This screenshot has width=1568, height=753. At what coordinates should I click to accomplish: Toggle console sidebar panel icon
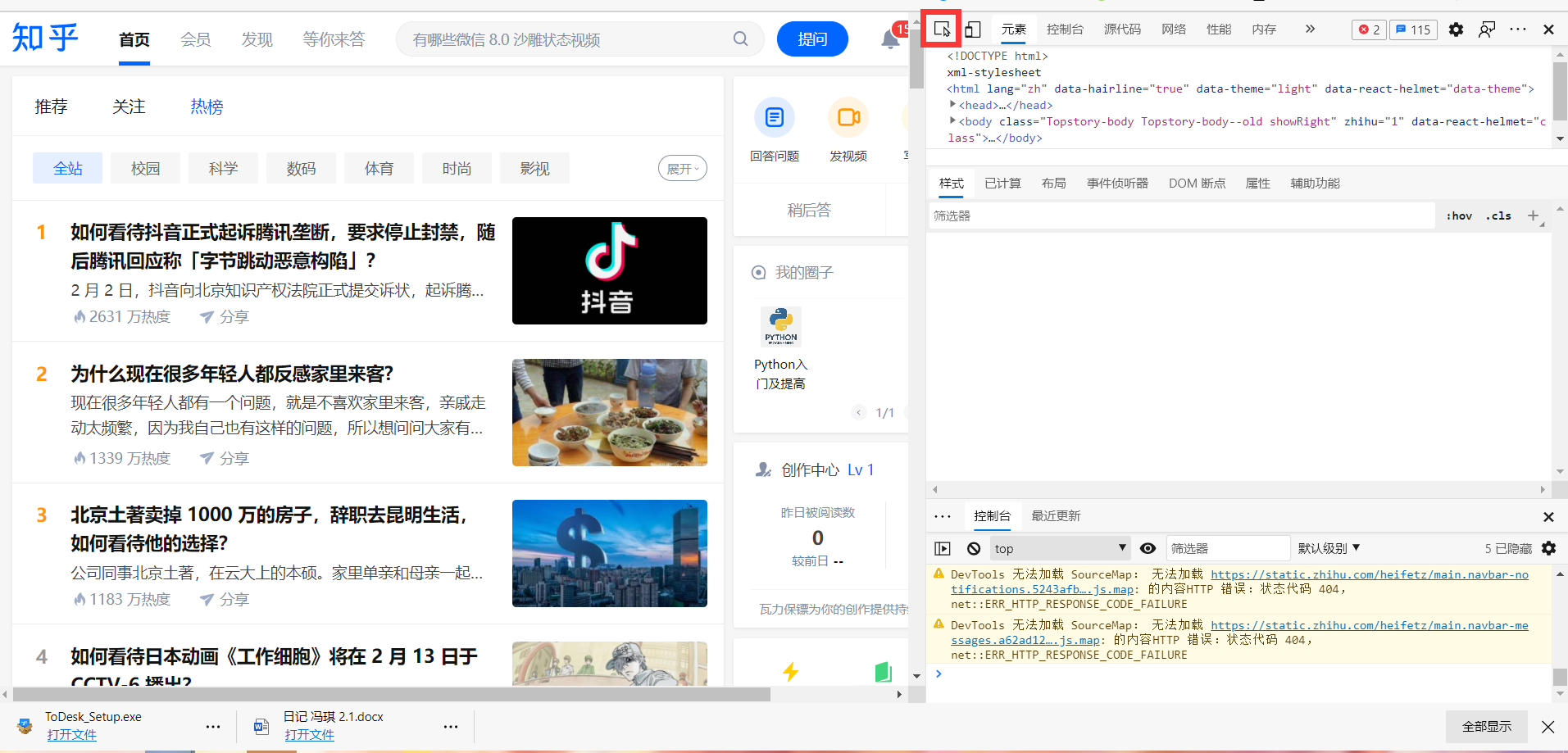(x=943, y=548)
